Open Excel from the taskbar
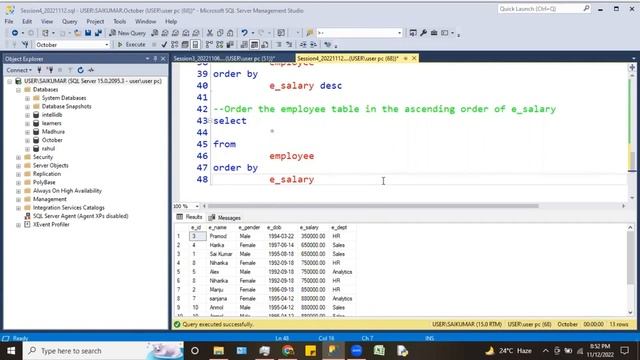 click(379, 351)
